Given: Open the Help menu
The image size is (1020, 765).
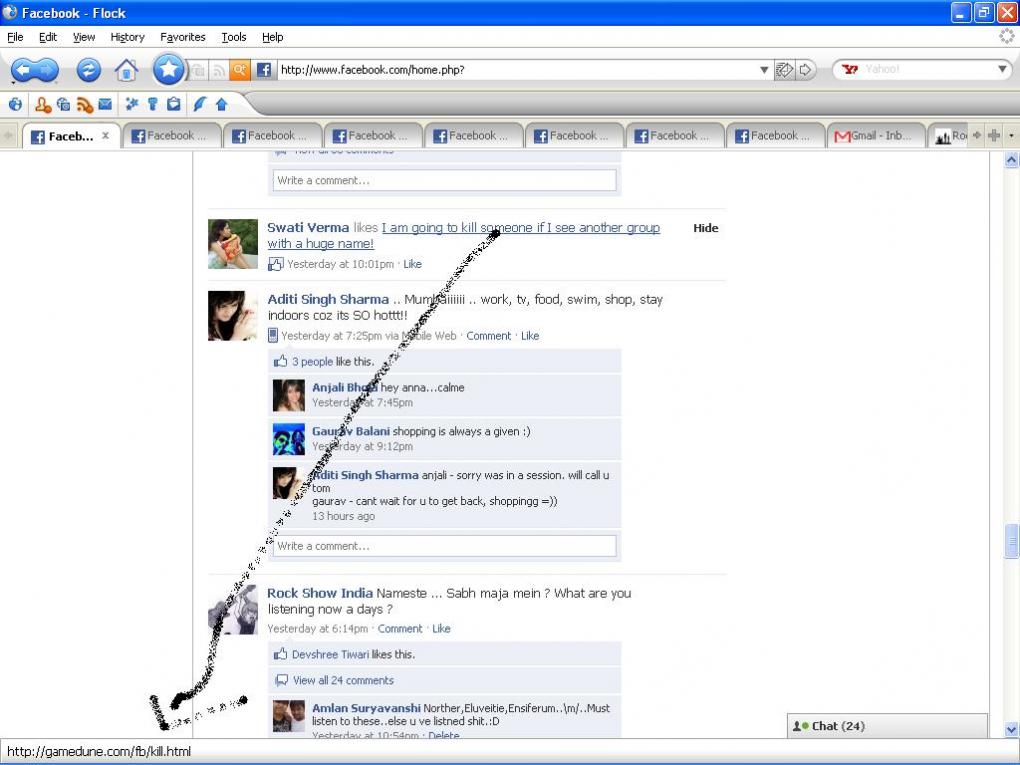Looking at the screenshot, I should tap(273, 37).
